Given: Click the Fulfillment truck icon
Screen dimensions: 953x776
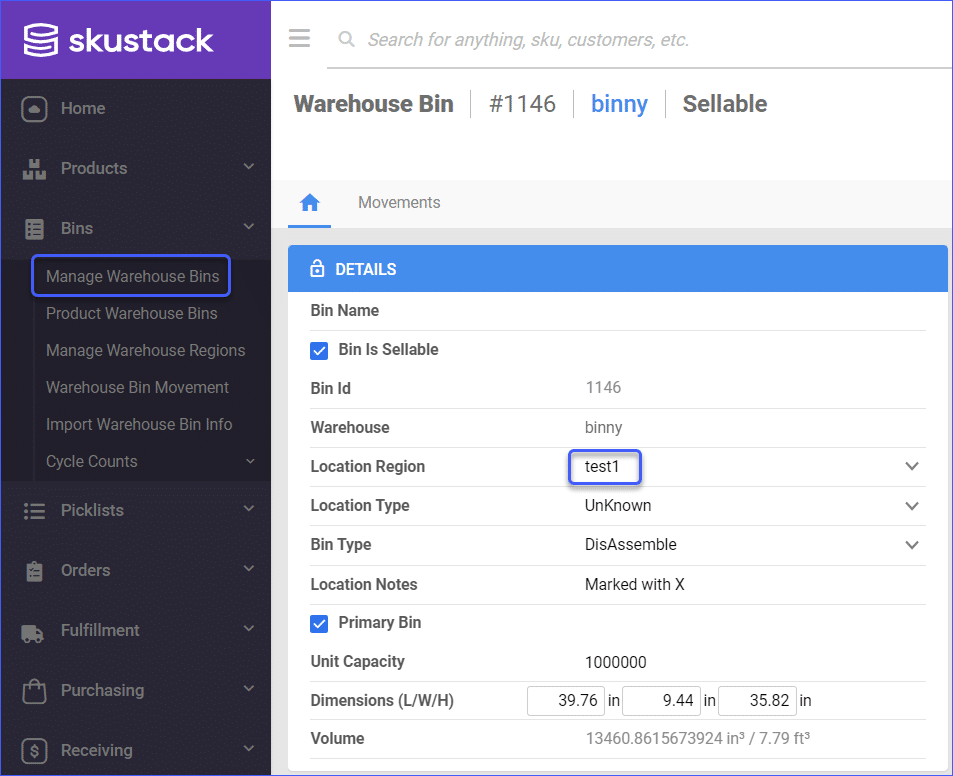Looking at the screenshot, I should (x=34, y=631).
